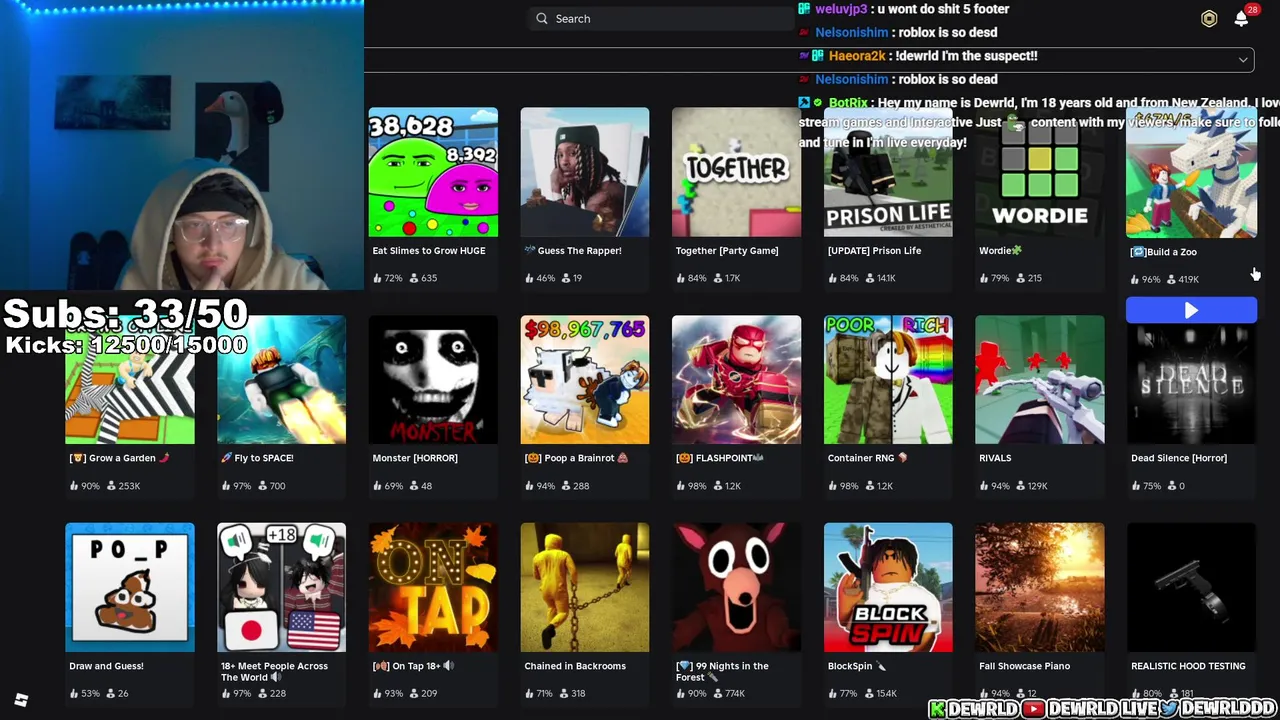
Task: Open Eat Slimes to Grow HUGE thumbnail
Action: pyautogui.click(x=433, y=172)
